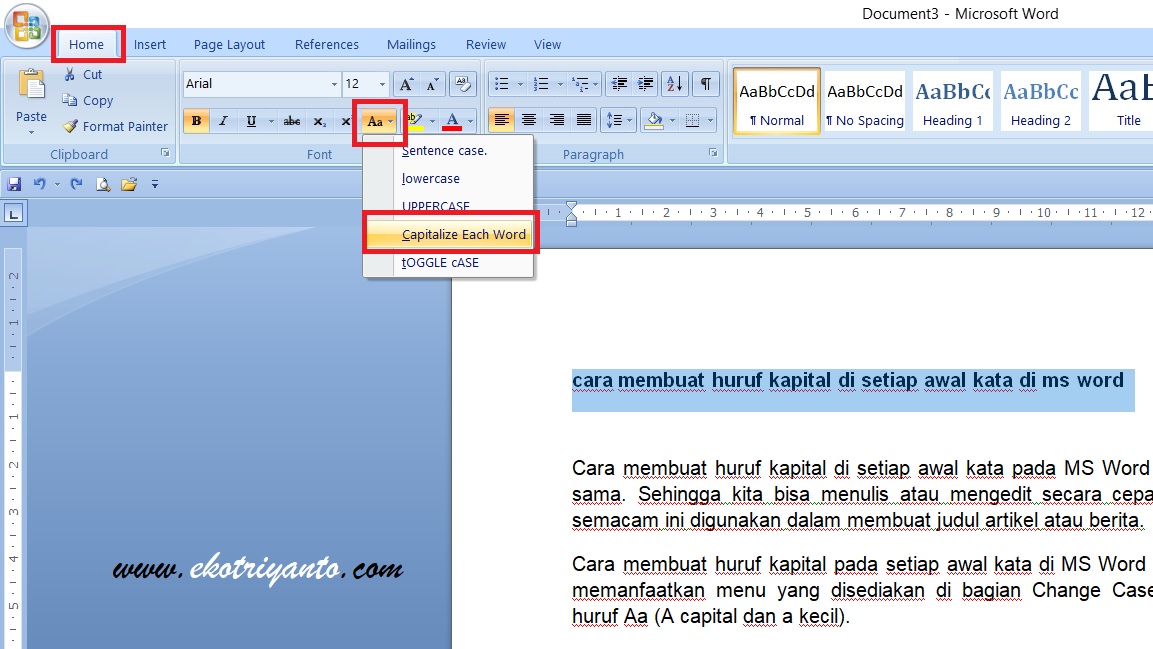The width and height of the screenshot is (1153, 649).
Task: Align the text to the right
Action: coord(557,120)
